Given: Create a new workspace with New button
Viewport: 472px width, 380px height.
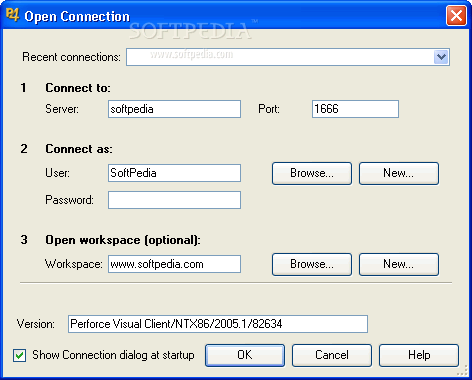Looking at the screenshot, I should point(399,264).
